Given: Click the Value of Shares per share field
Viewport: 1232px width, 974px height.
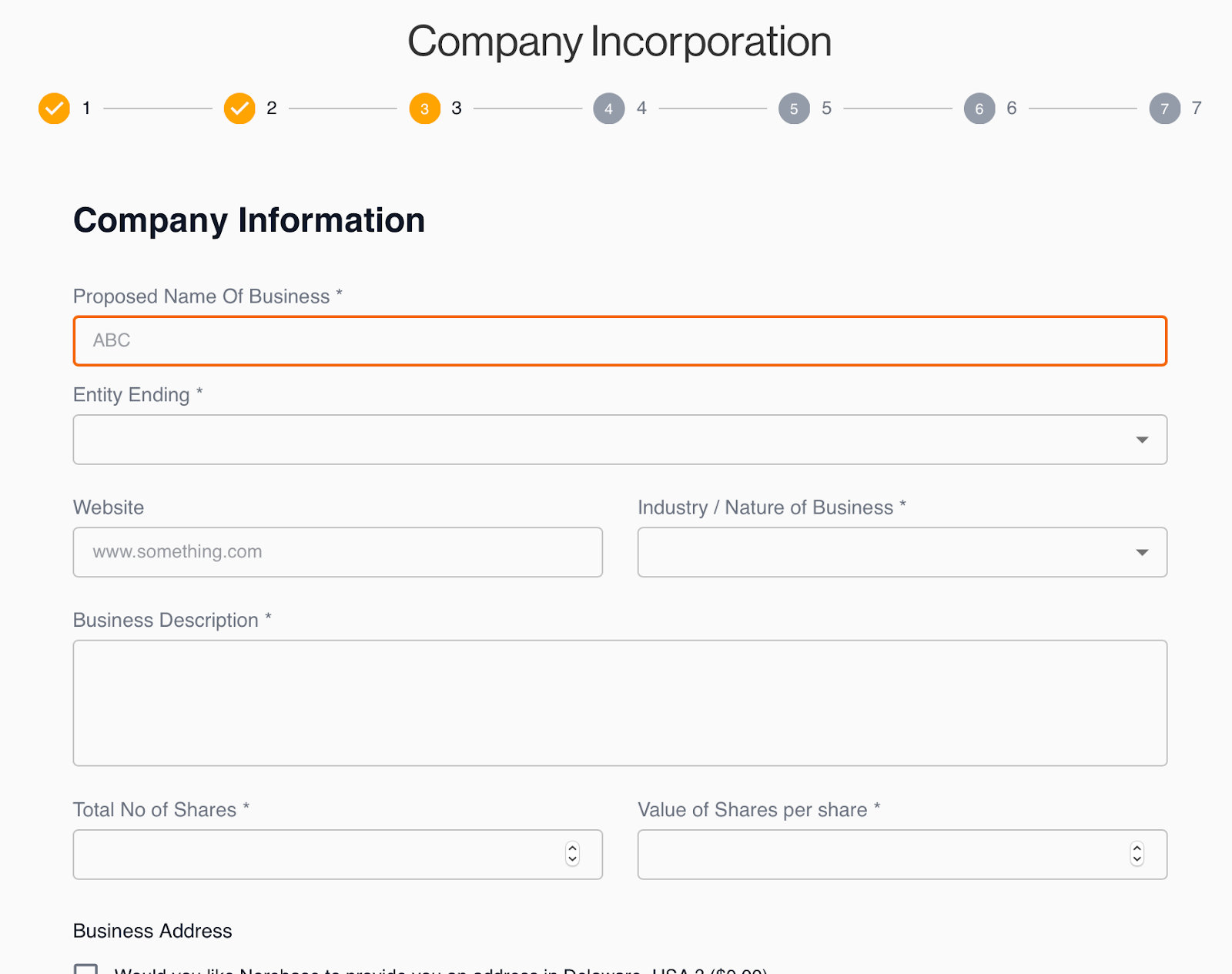Looking at the screenshot, I should coord(878,854).
